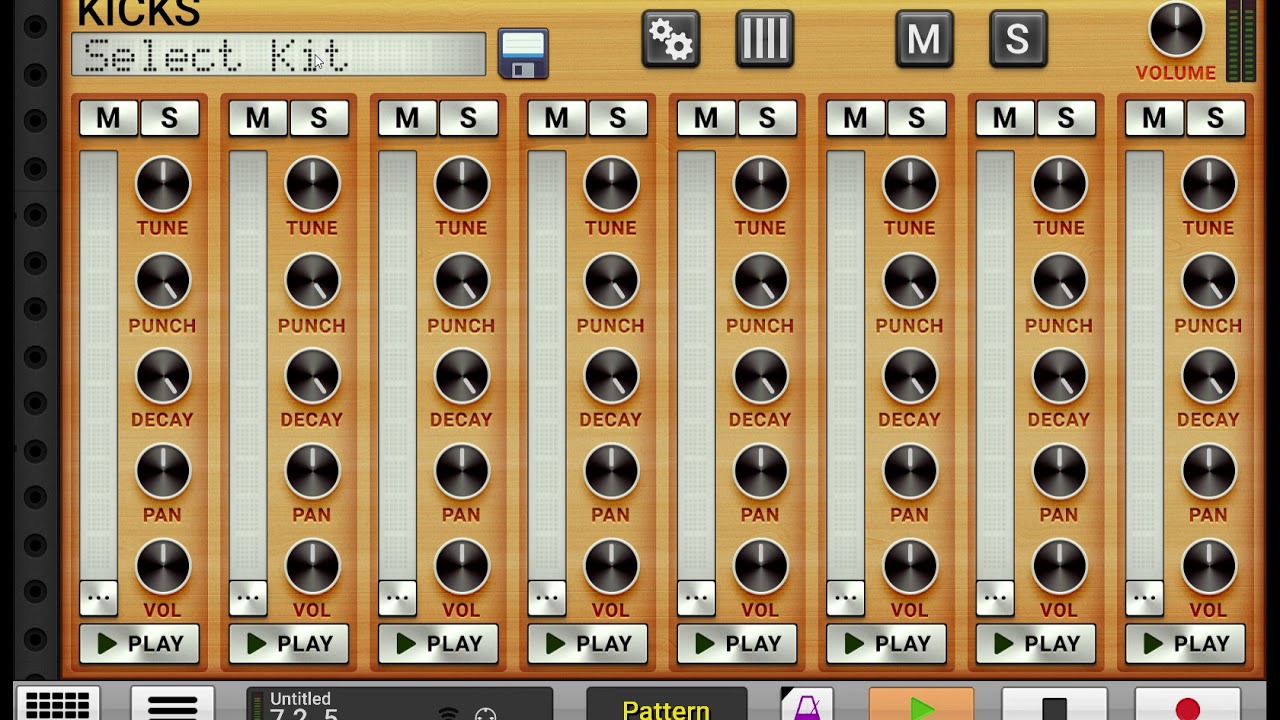Image resolution: width=1280 pixels, height=720 pixels.
Task: Click the Untitled project name display
Action: tap(300, 699)
